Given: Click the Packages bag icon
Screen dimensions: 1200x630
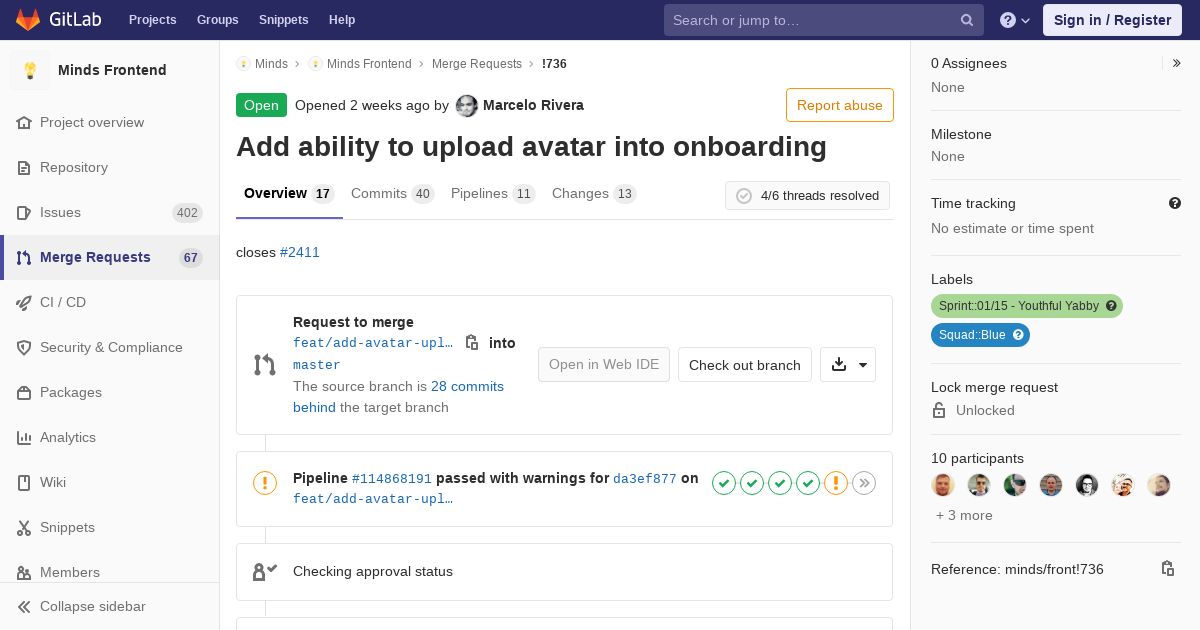Looking at the screenshot, I should point(24,392).
